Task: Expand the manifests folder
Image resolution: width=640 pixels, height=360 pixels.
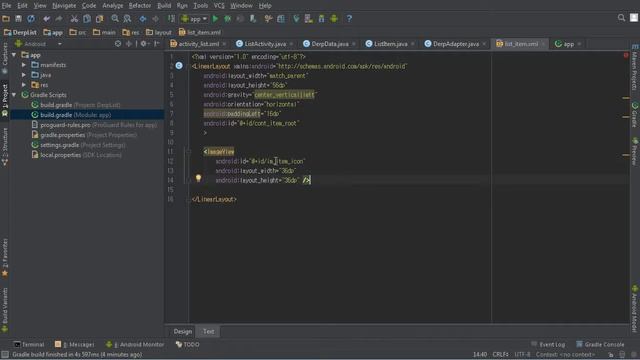Action: tap(24, 65)
